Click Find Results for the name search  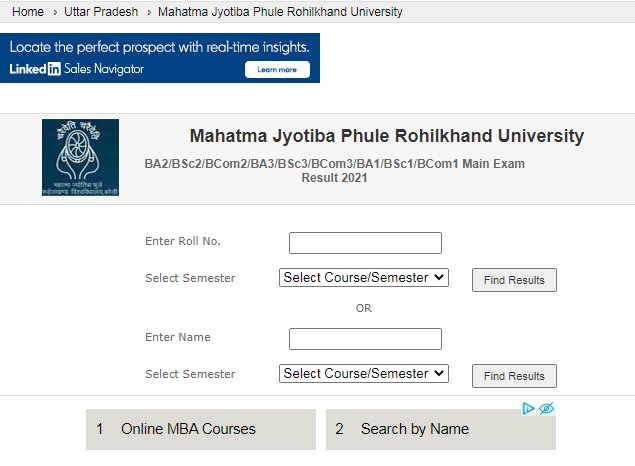click(x=514, y=376)
